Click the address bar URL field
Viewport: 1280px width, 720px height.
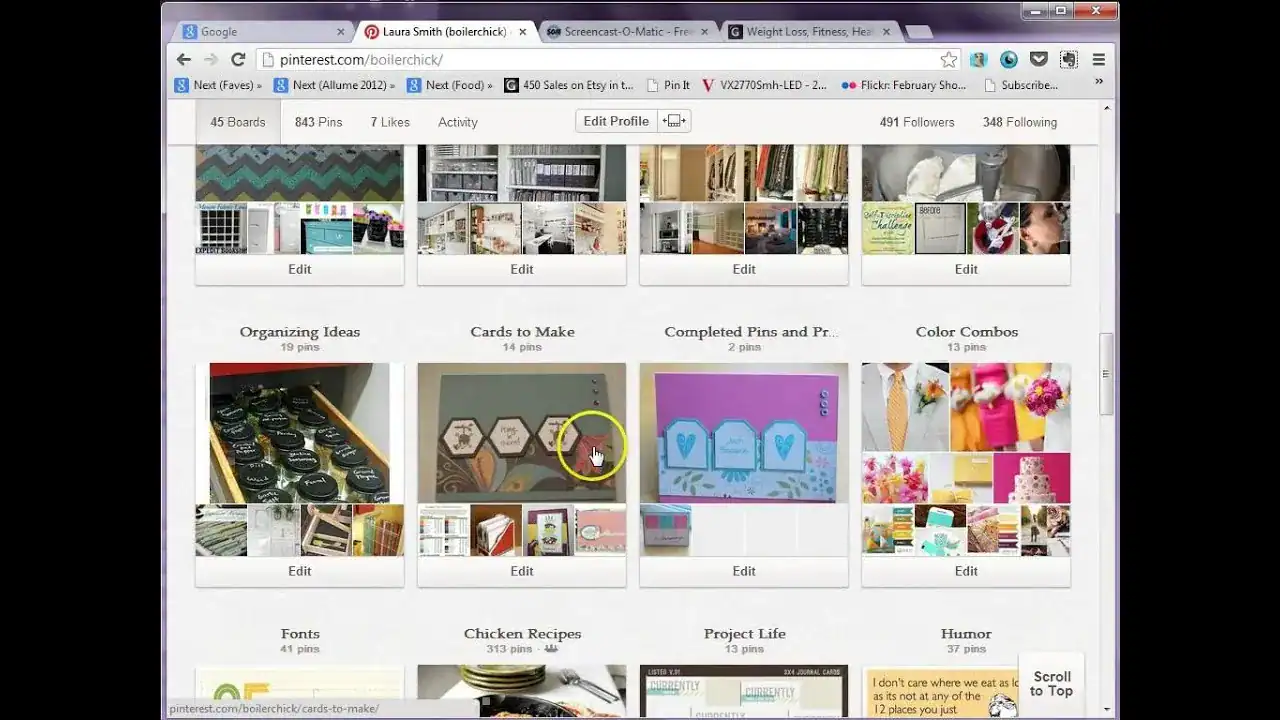(x=600, y=60)
